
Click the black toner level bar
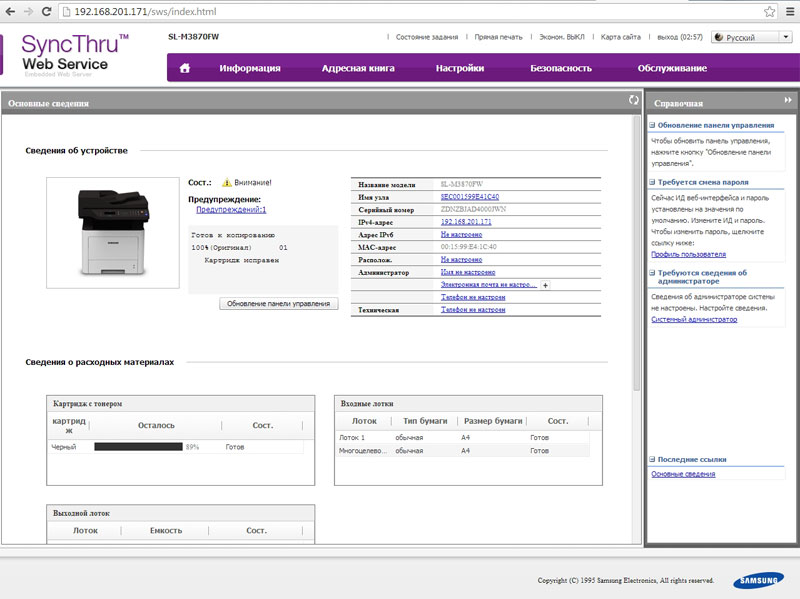138,447
